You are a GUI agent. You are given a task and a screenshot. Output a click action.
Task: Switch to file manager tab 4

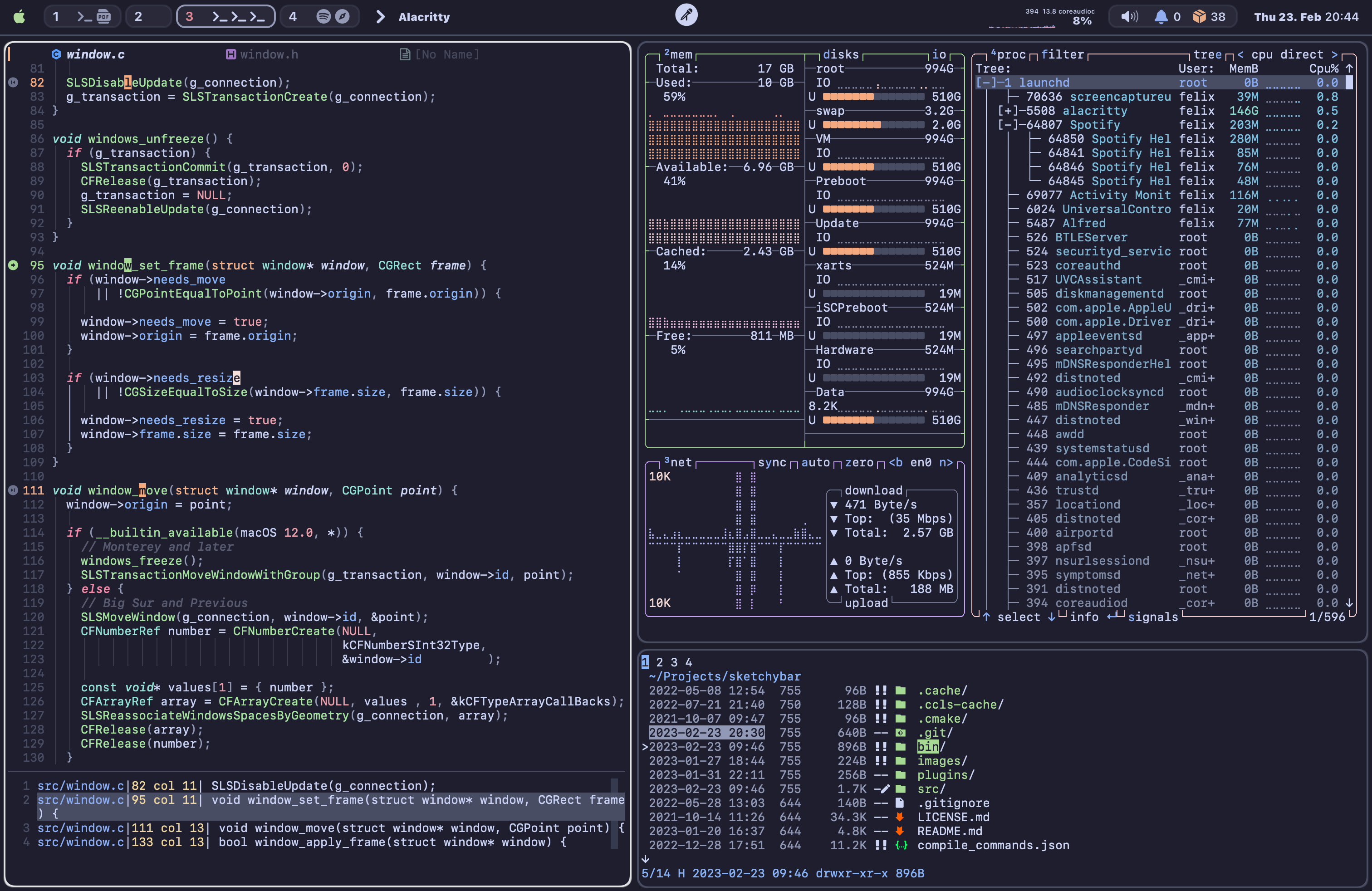(x=688, y=662)
